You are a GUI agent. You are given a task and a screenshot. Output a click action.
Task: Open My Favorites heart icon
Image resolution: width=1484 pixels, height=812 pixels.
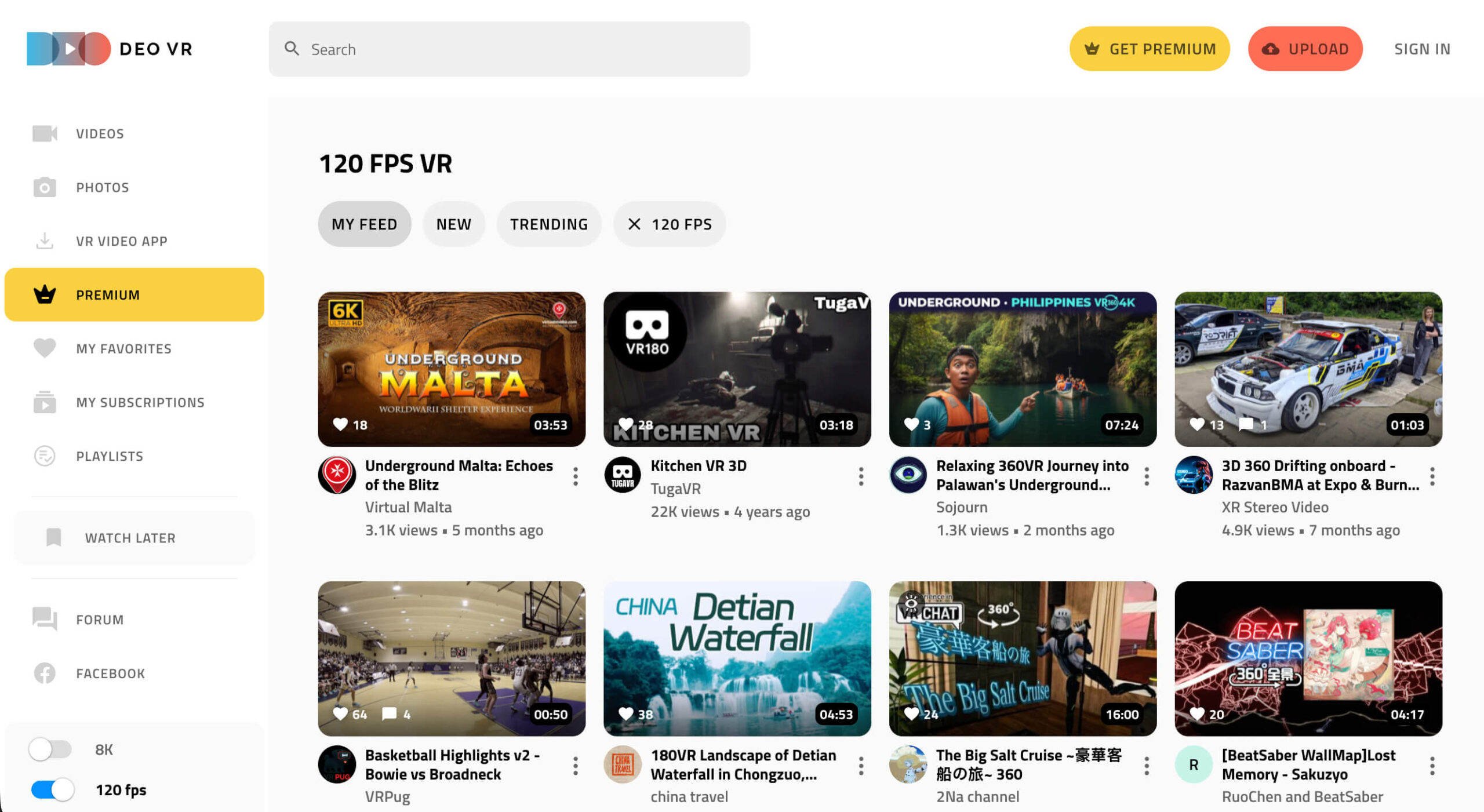click(45, 348)
